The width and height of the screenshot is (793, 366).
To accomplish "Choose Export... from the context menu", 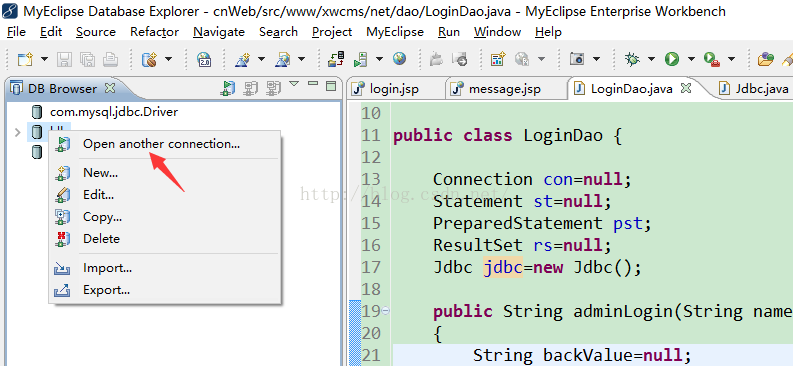I will [x=106, y=290].
